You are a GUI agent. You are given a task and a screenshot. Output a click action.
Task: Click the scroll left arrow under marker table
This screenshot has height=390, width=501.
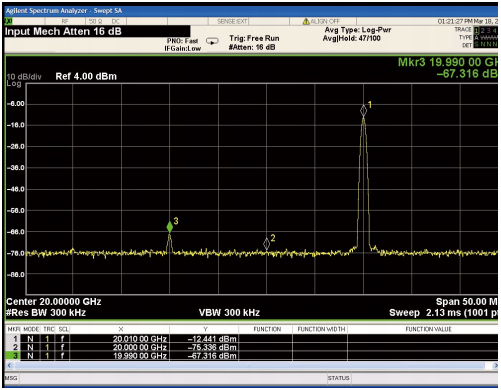[9, 365]
